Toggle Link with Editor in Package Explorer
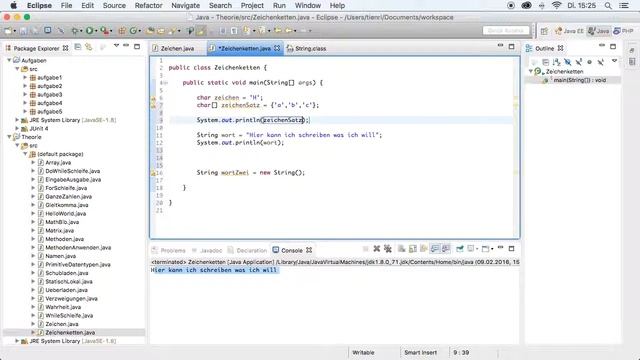640x360 pixels. click(x=89, y=47)
